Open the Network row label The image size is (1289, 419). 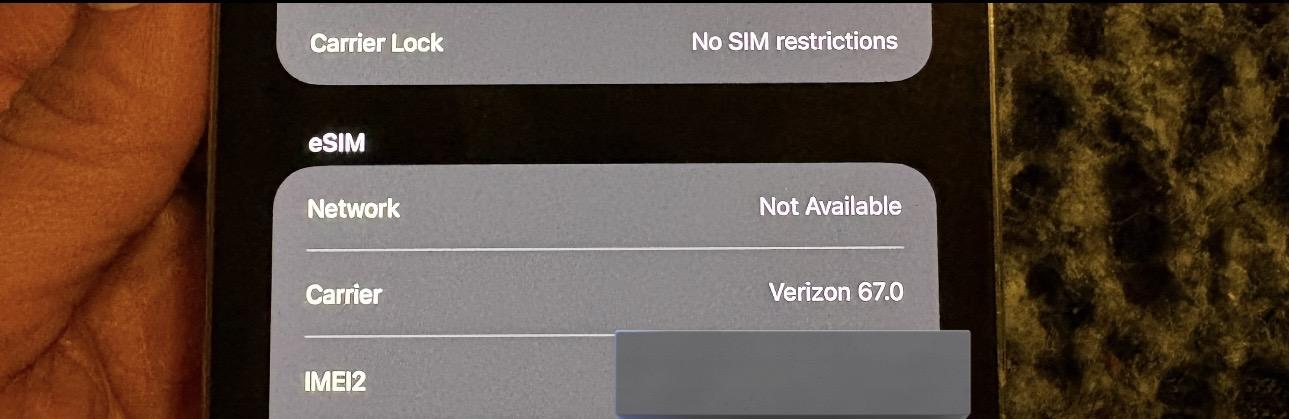tap(353, 209)
